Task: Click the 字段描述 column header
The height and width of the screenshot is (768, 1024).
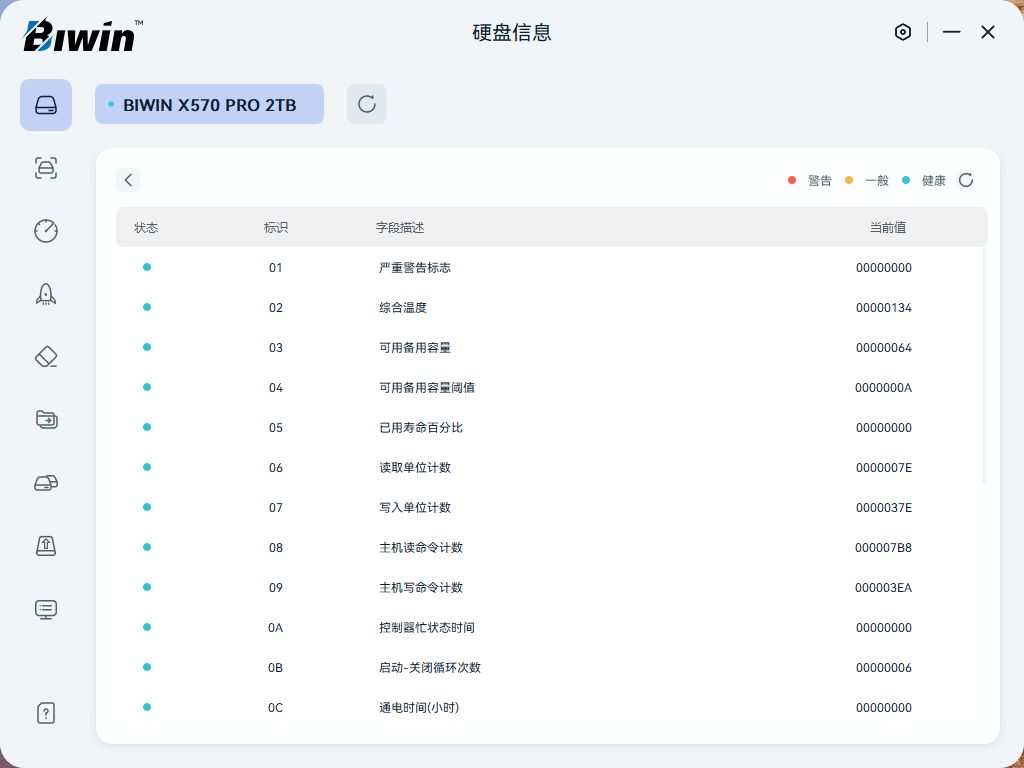Action: tap(400, 227)
